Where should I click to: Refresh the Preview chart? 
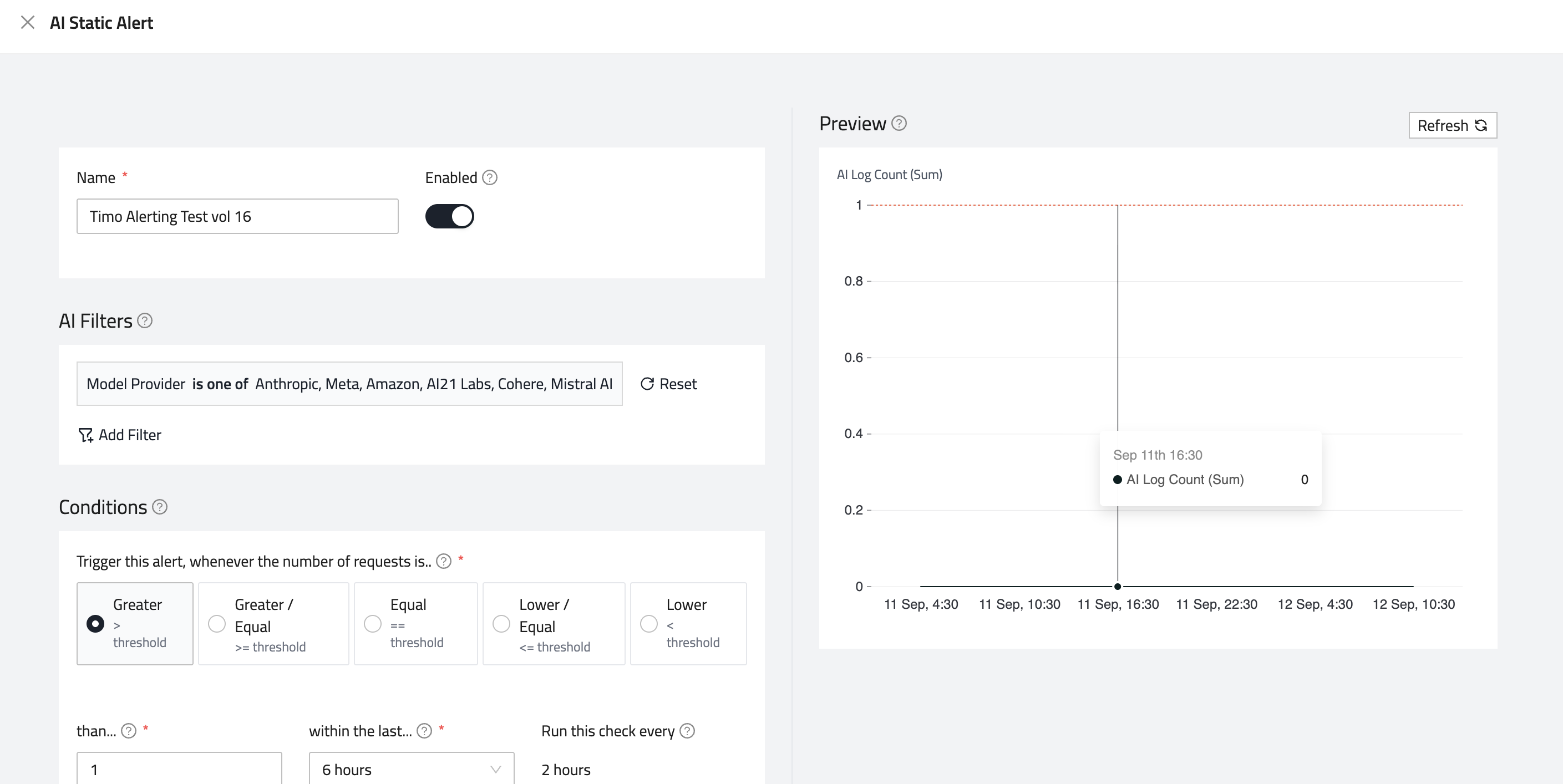pyautogui.click(x=1452, y=125)
